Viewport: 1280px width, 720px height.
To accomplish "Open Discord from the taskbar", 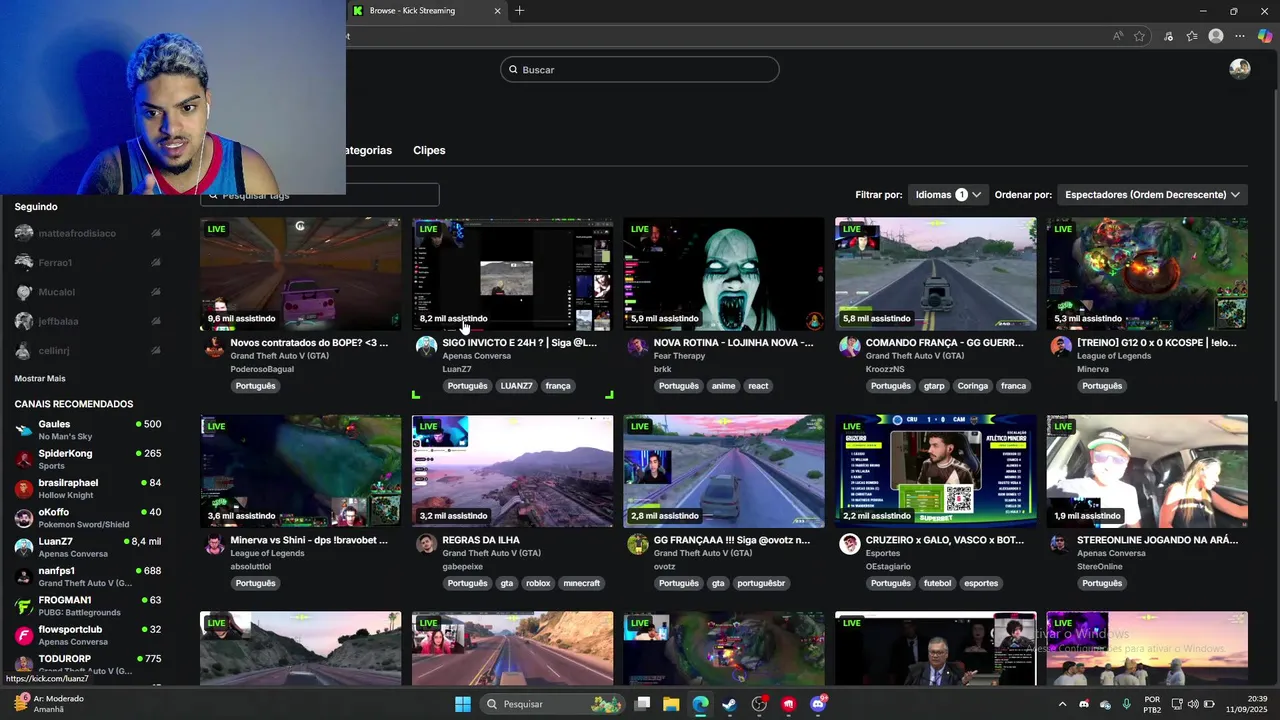I will (x=818, y=704).
